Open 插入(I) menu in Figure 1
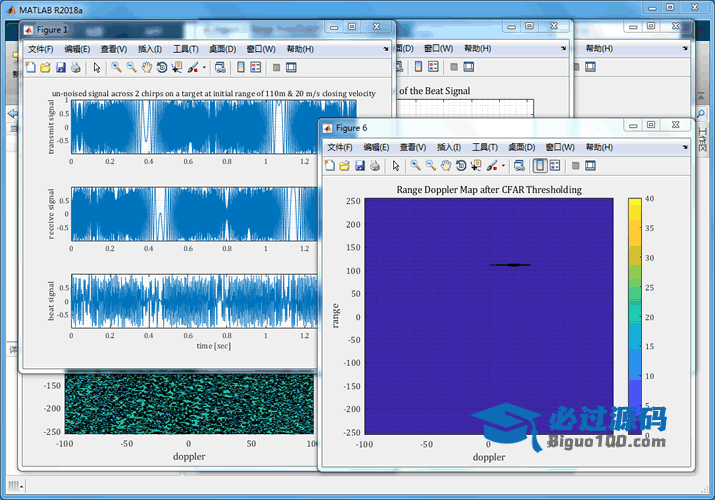715x500 pixels. point(150,49)
